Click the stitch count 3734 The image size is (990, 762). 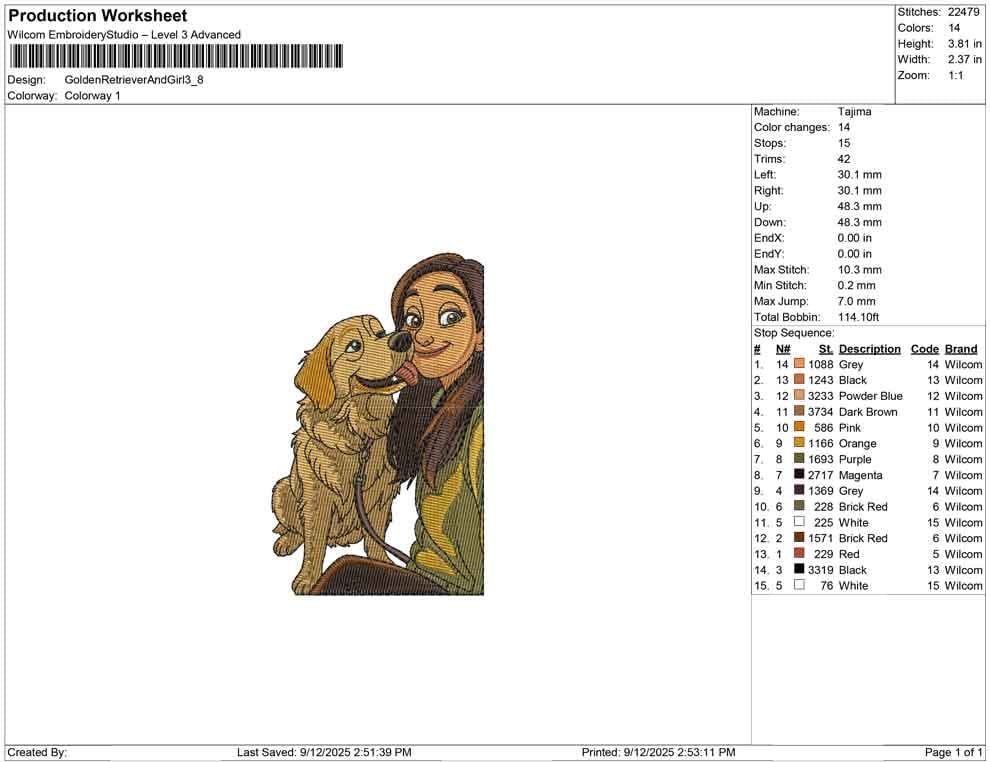(x=821, y=412)
